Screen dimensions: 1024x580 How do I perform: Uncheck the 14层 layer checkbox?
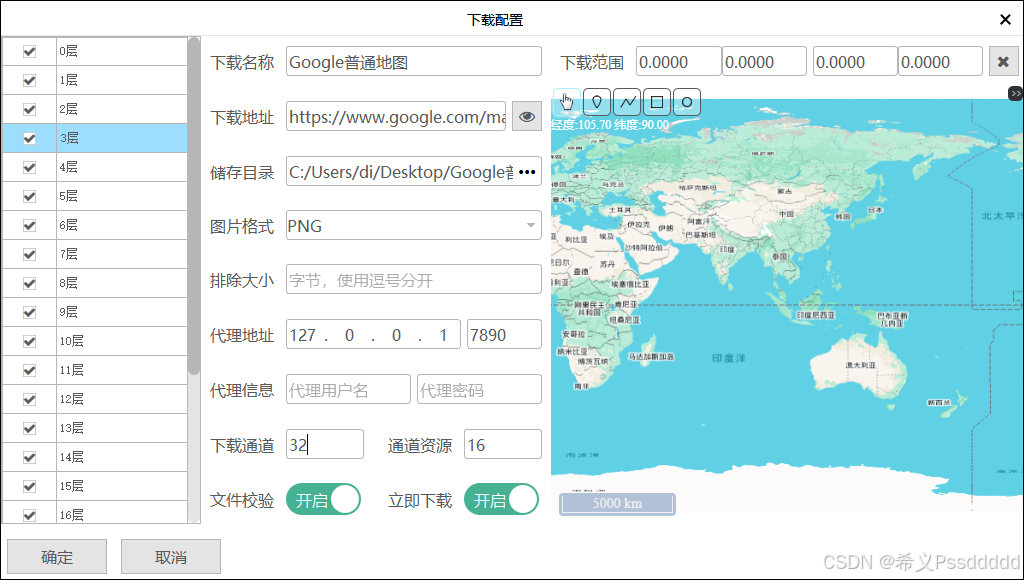29,457
